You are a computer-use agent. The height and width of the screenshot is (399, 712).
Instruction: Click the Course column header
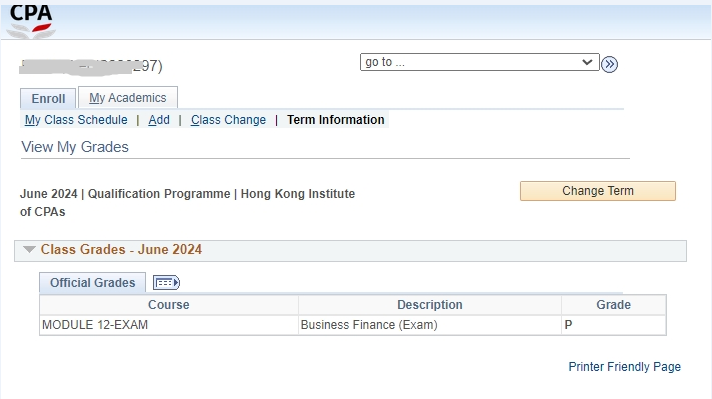pos(169,305)
